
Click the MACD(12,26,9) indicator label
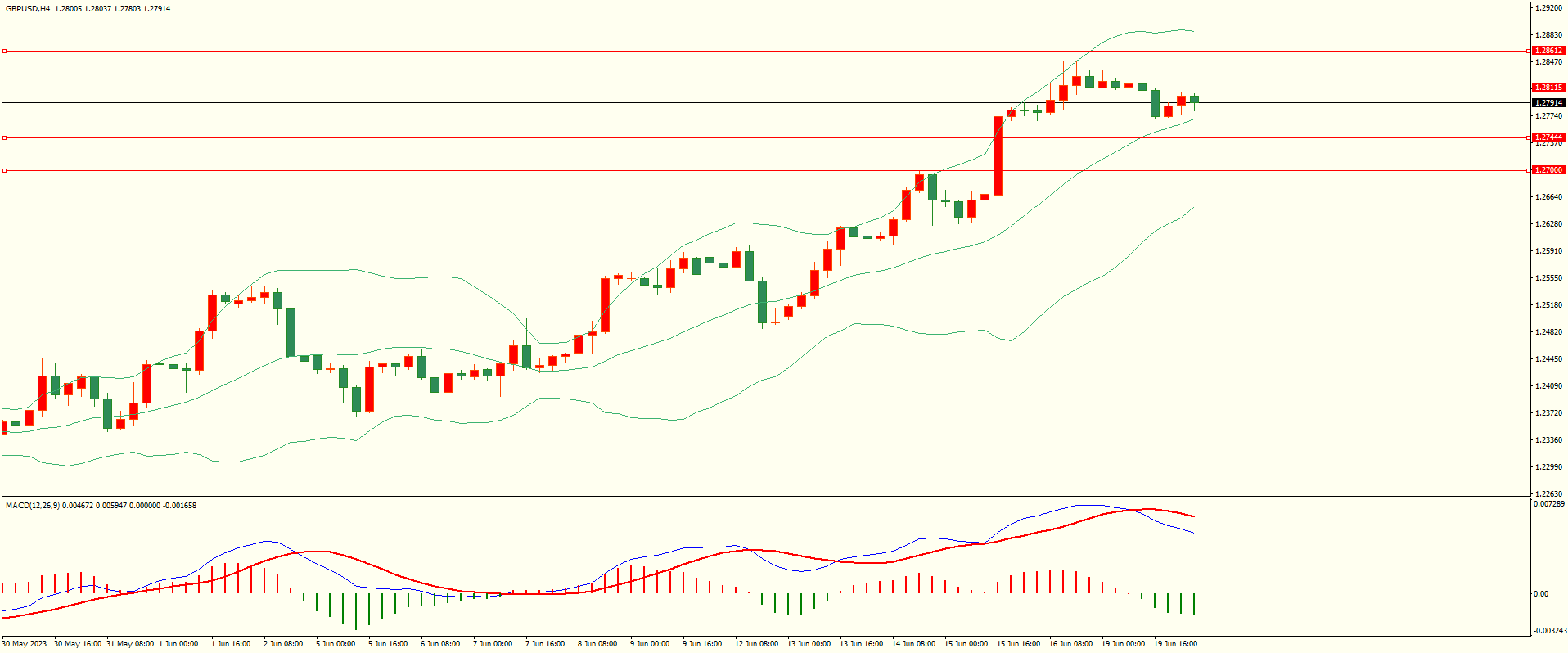[33, 506]
